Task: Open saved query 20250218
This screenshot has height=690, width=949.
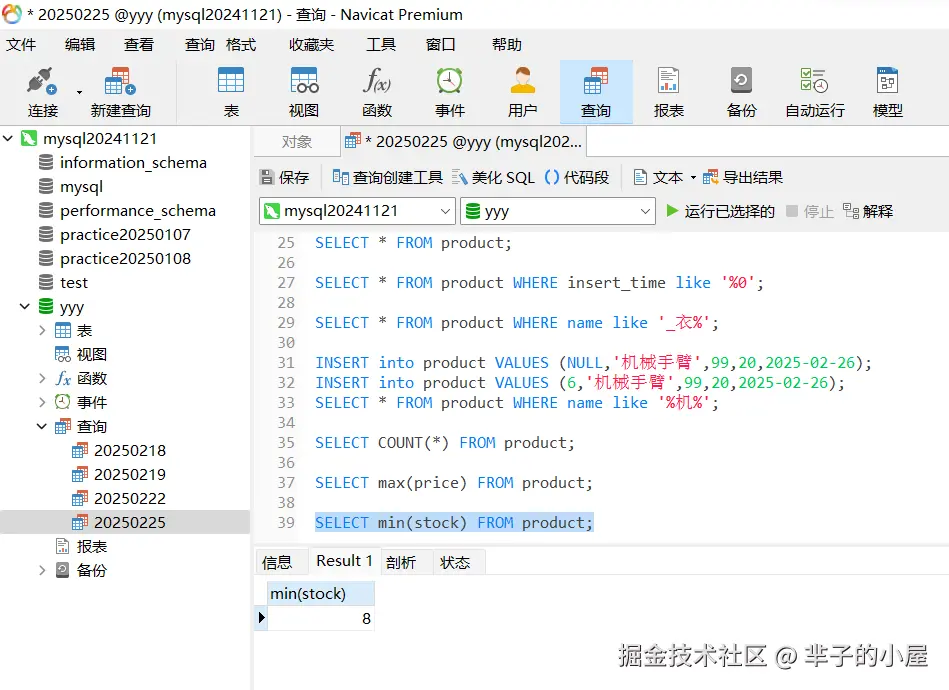Action: click(x=119, y=450)
